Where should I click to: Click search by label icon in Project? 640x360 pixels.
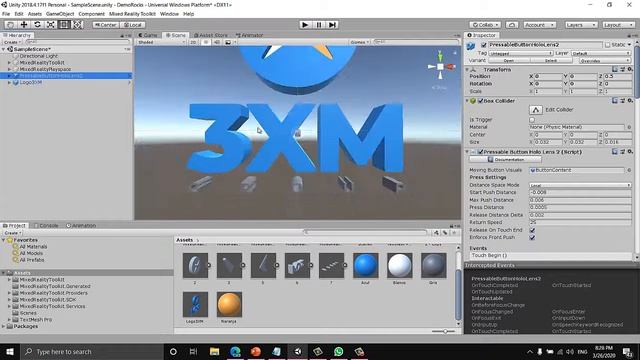pyautogui.click(x=445, y=233)
